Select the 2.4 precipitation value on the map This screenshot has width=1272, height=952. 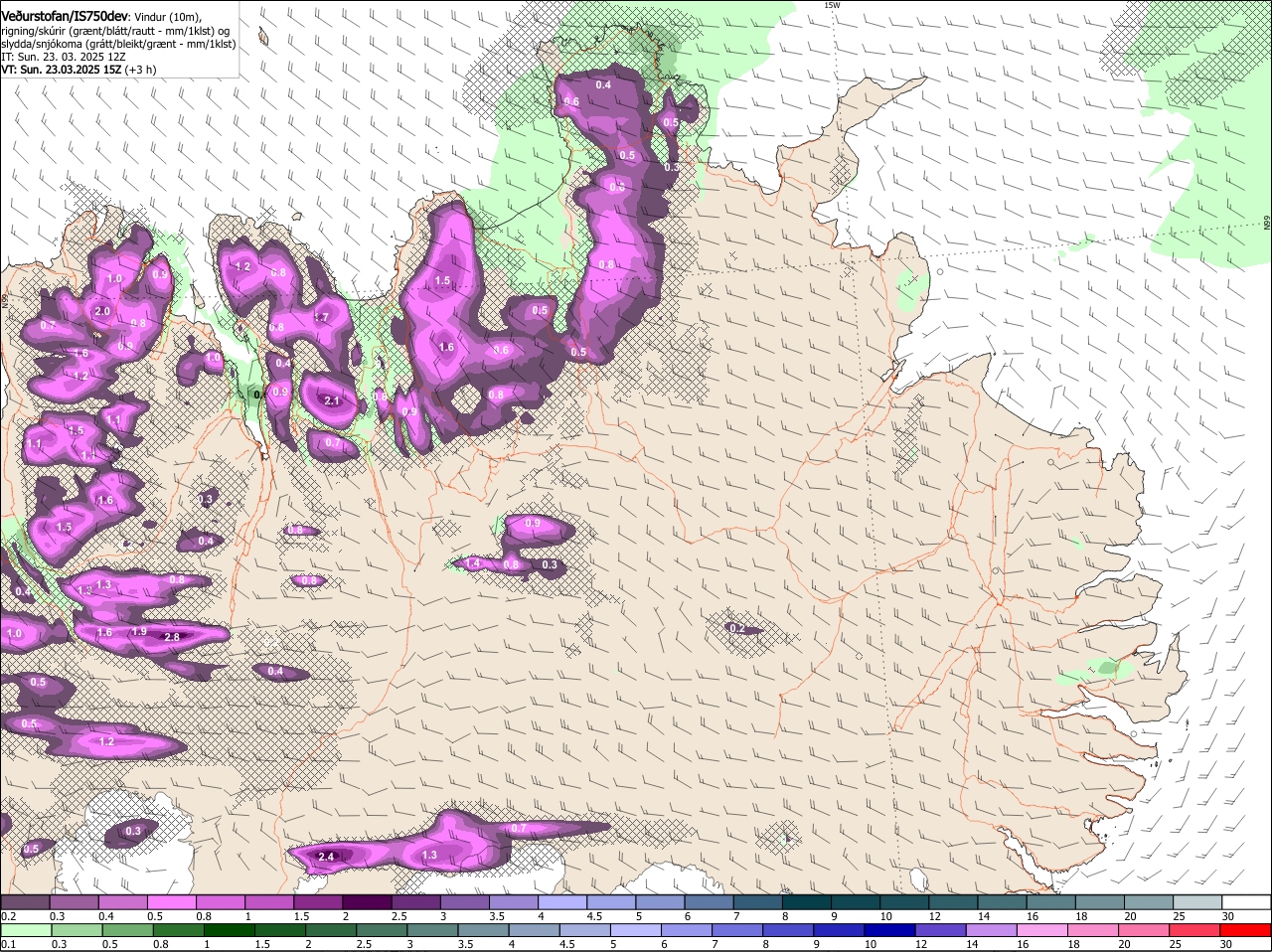point(325,856)
